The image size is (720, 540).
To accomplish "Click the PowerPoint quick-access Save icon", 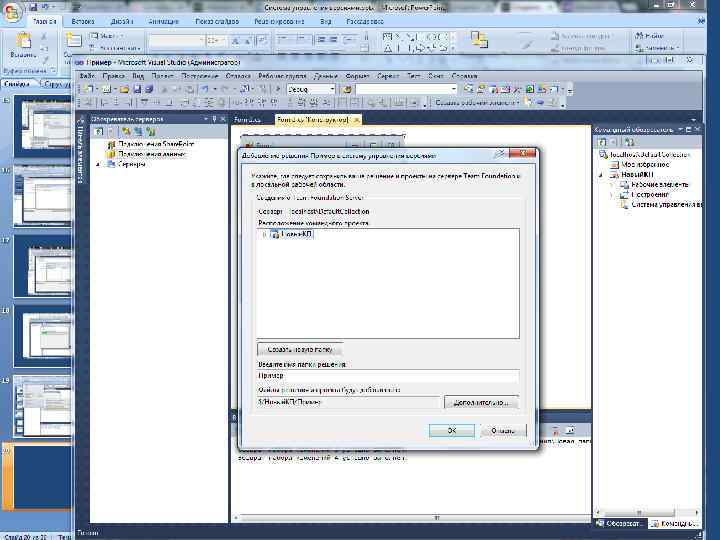I will 33,7.
